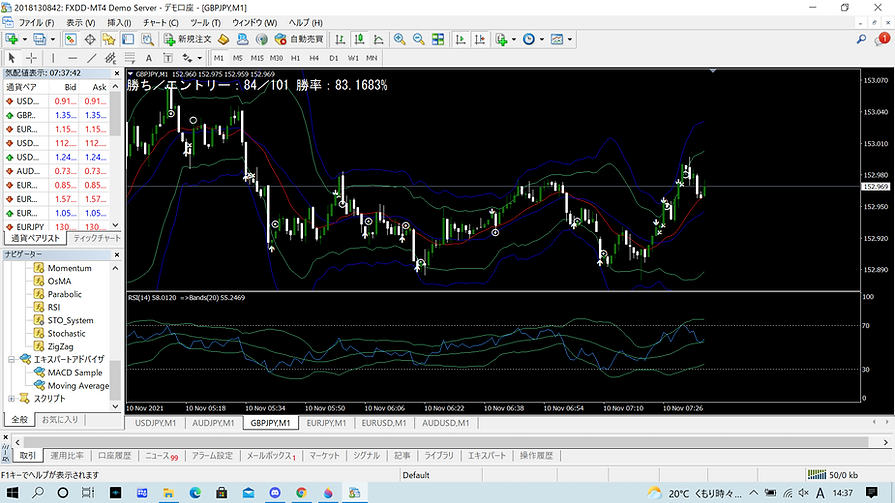Image resolution: width=895 pixels, height=503 pixels.
Task: Open the Profiles toolbar icon
Action: [x=39, y=39]
